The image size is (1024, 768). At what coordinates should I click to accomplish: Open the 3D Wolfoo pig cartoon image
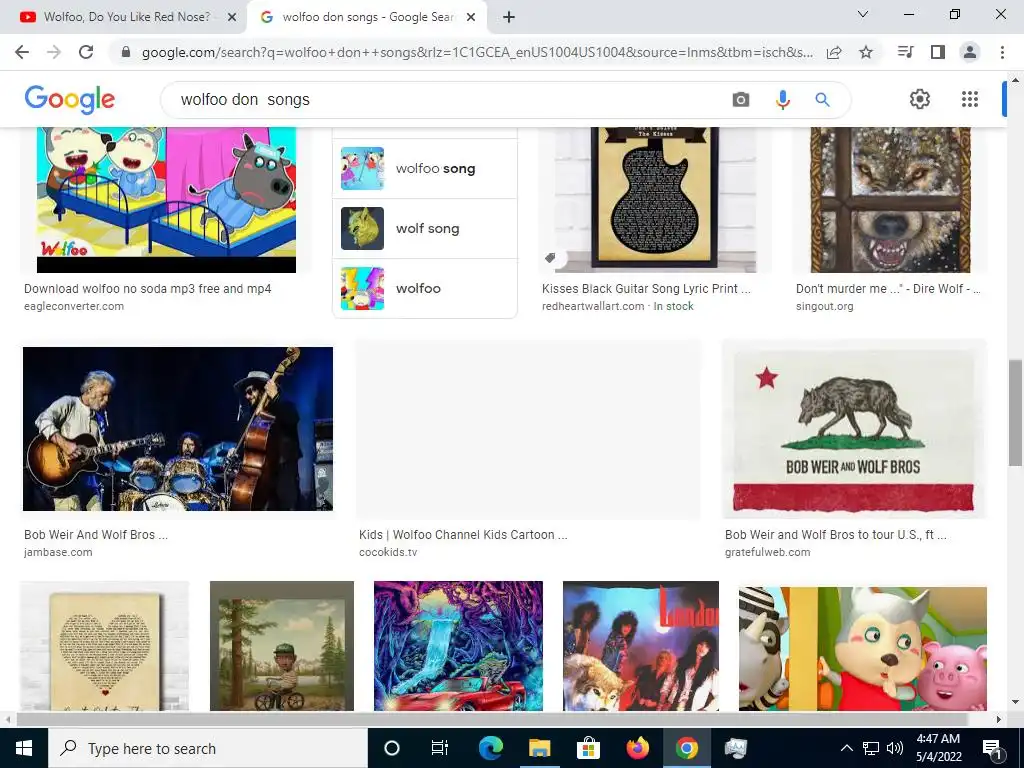(863, 648)
